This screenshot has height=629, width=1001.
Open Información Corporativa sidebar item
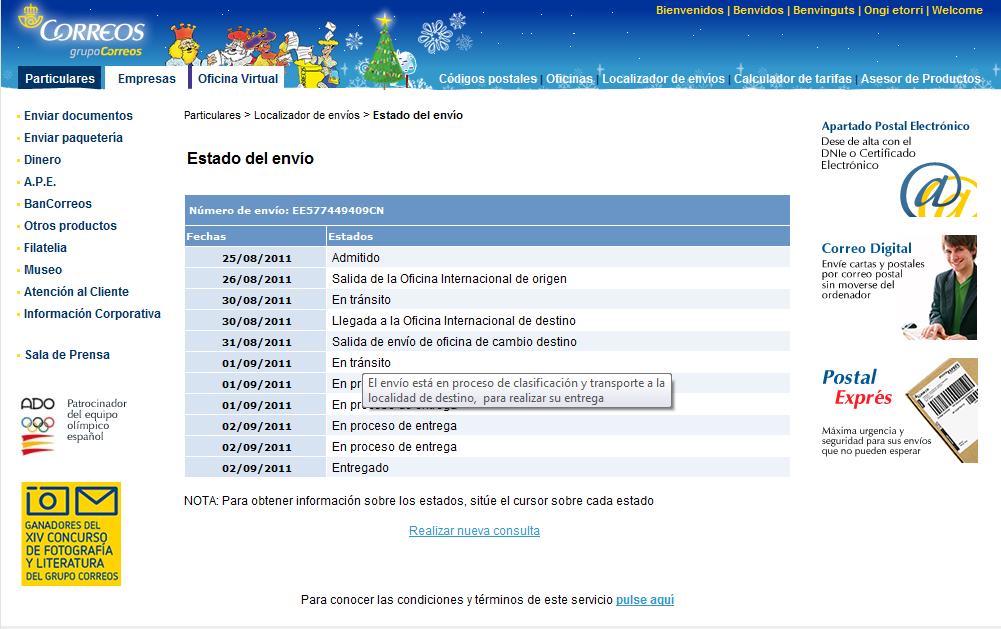[x=92, y=314]
